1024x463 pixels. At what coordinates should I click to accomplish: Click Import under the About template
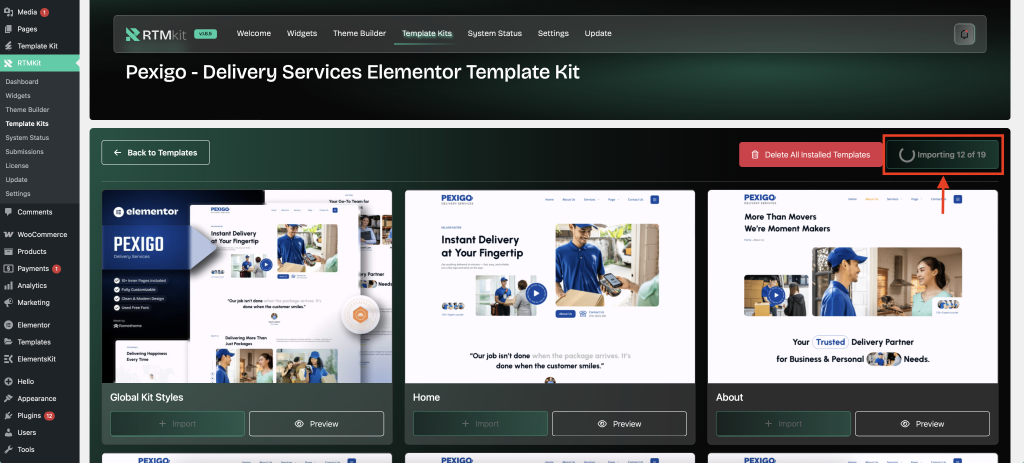784,424
